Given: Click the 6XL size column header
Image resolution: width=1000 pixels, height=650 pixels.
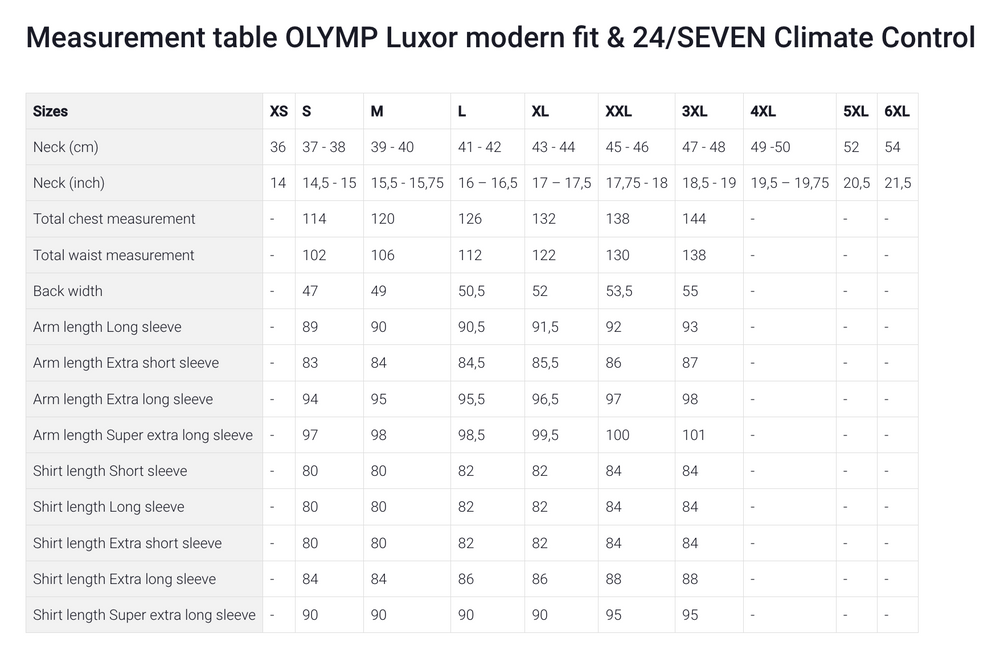Looking at the screenshot, I should point(897,111).
